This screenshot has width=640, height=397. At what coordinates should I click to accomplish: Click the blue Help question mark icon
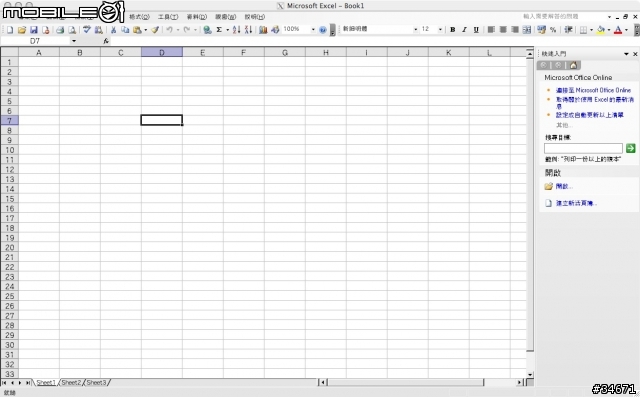[322, 30]
